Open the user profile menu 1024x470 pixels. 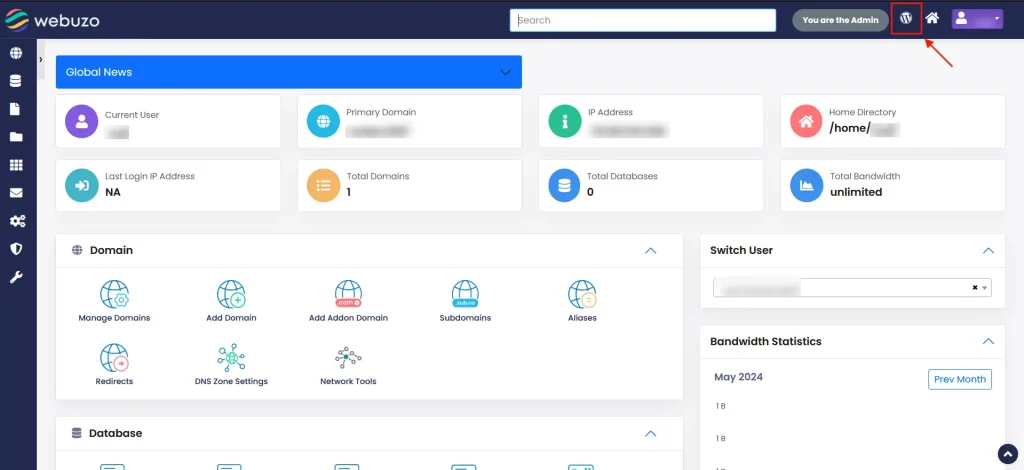[x=976, y=19]
